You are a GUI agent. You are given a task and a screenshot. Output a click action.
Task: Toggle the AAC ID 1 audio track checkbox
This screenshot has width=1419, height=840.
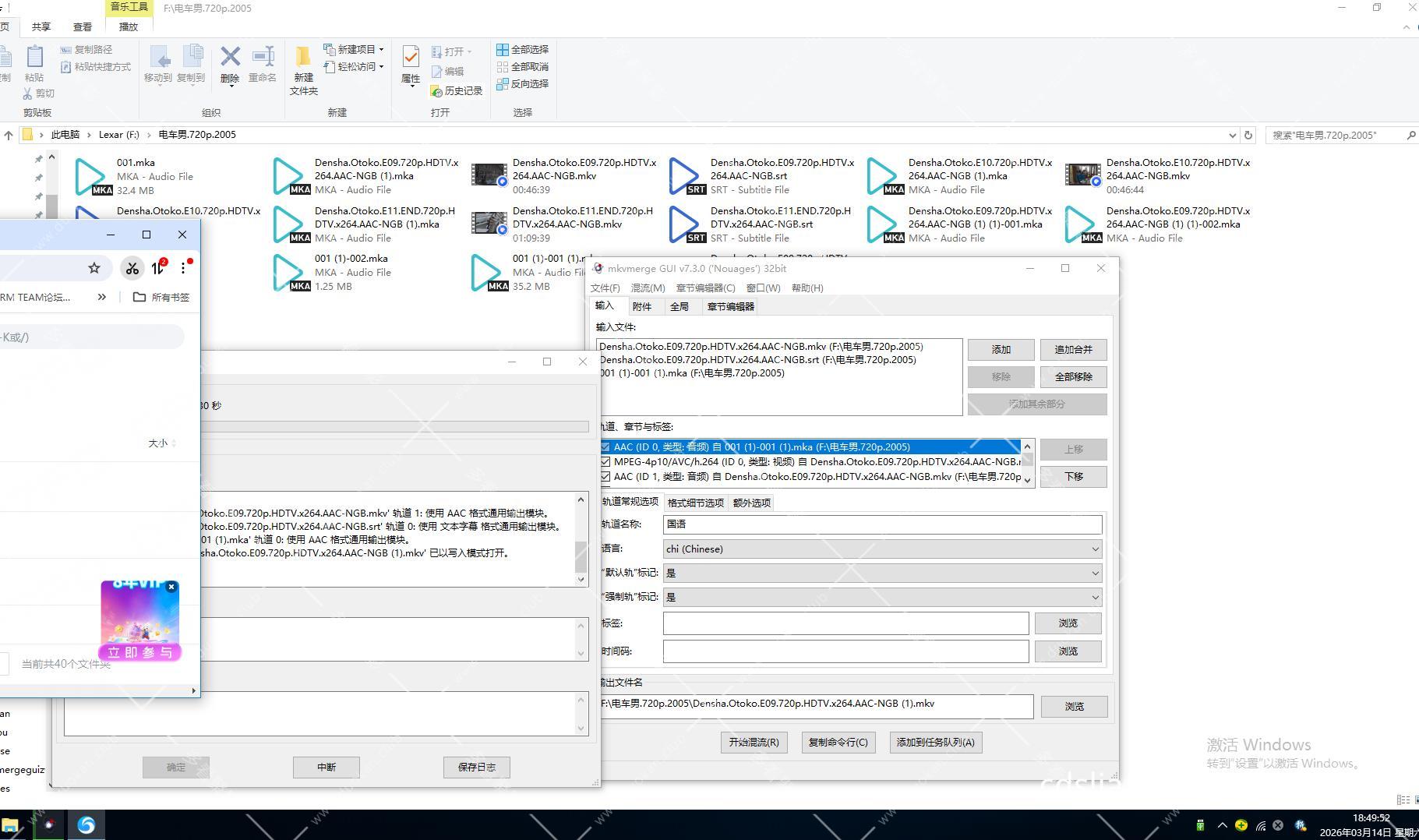click(605, 477)
